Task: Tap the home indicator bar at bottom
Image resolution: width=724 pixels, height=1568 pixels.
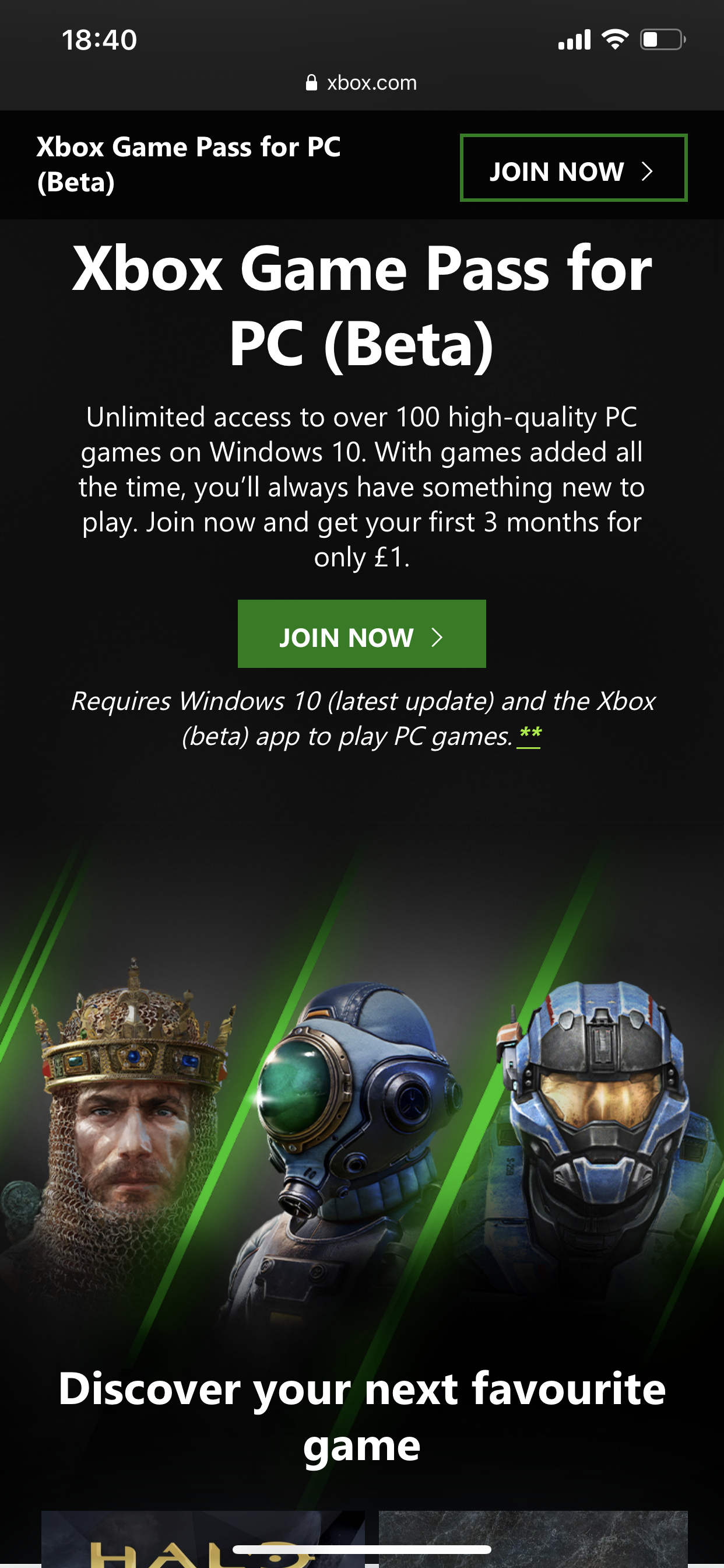Action: (x=362, y=1549)
